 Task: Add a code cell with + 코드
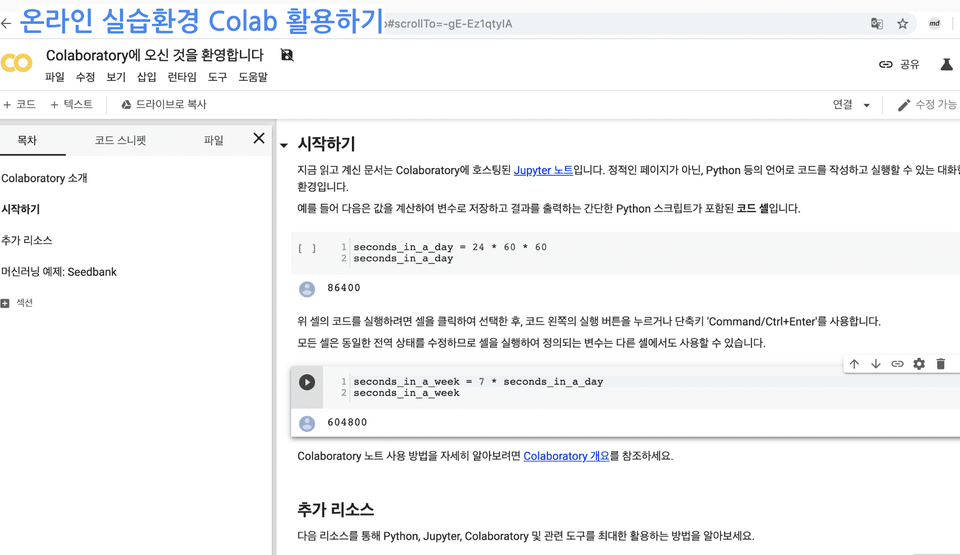pyautogui.click(x=19, y=105)
